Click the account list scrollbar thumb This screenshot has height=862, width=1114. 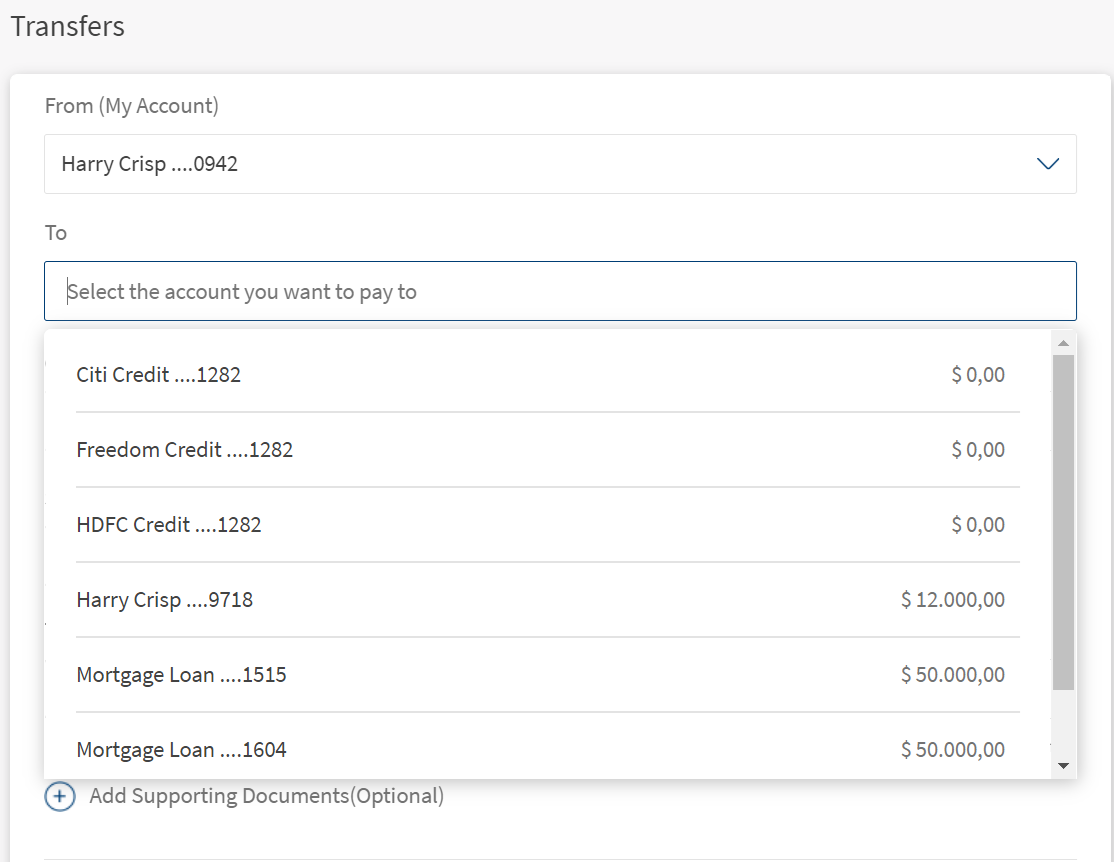[x=1063, y=520]
